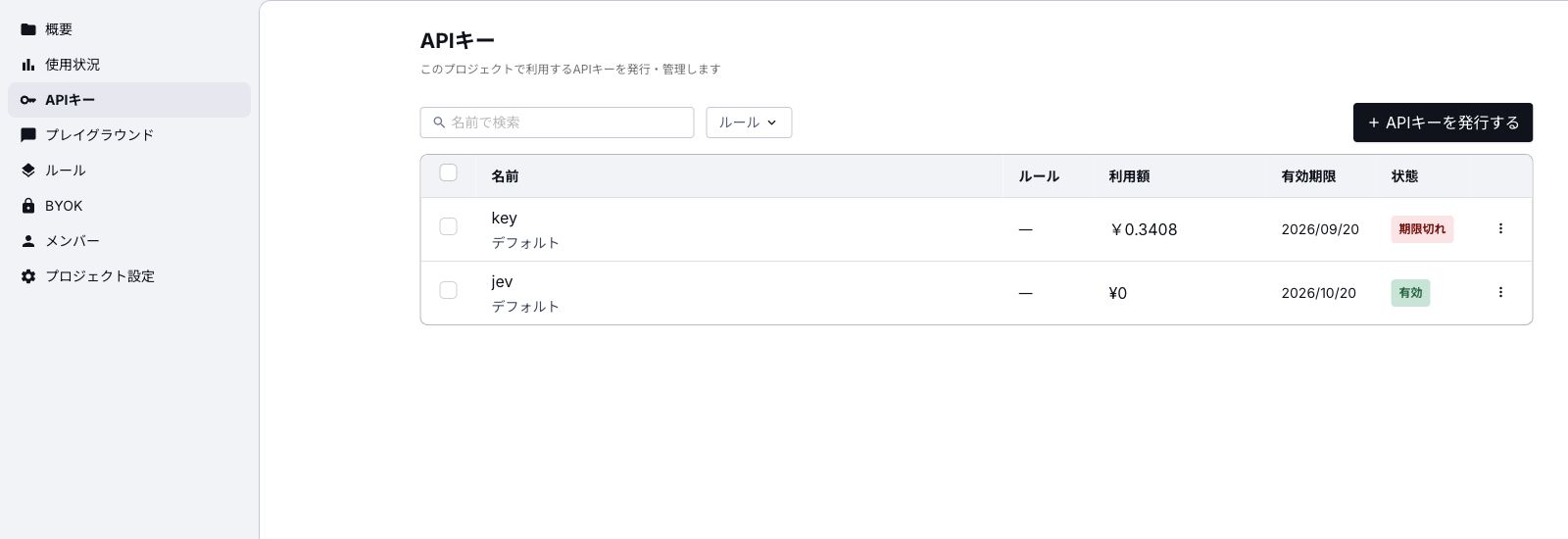Click the layers icon beside ルール

click(28, 171)
